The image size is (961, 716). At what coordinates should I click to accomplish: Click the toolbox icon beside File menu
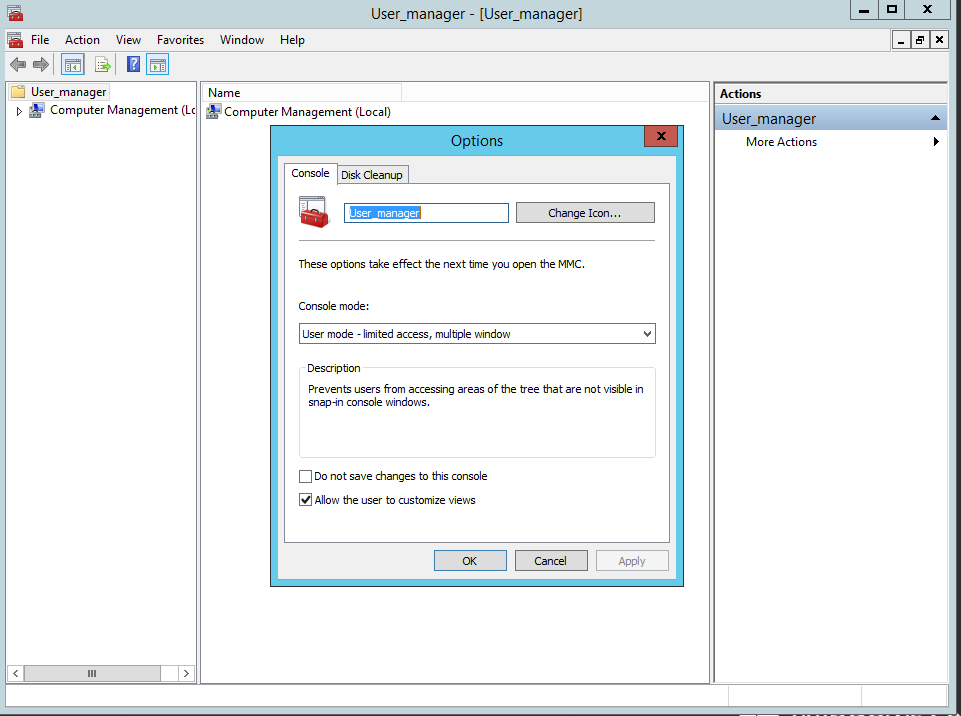tap(15, 40)
